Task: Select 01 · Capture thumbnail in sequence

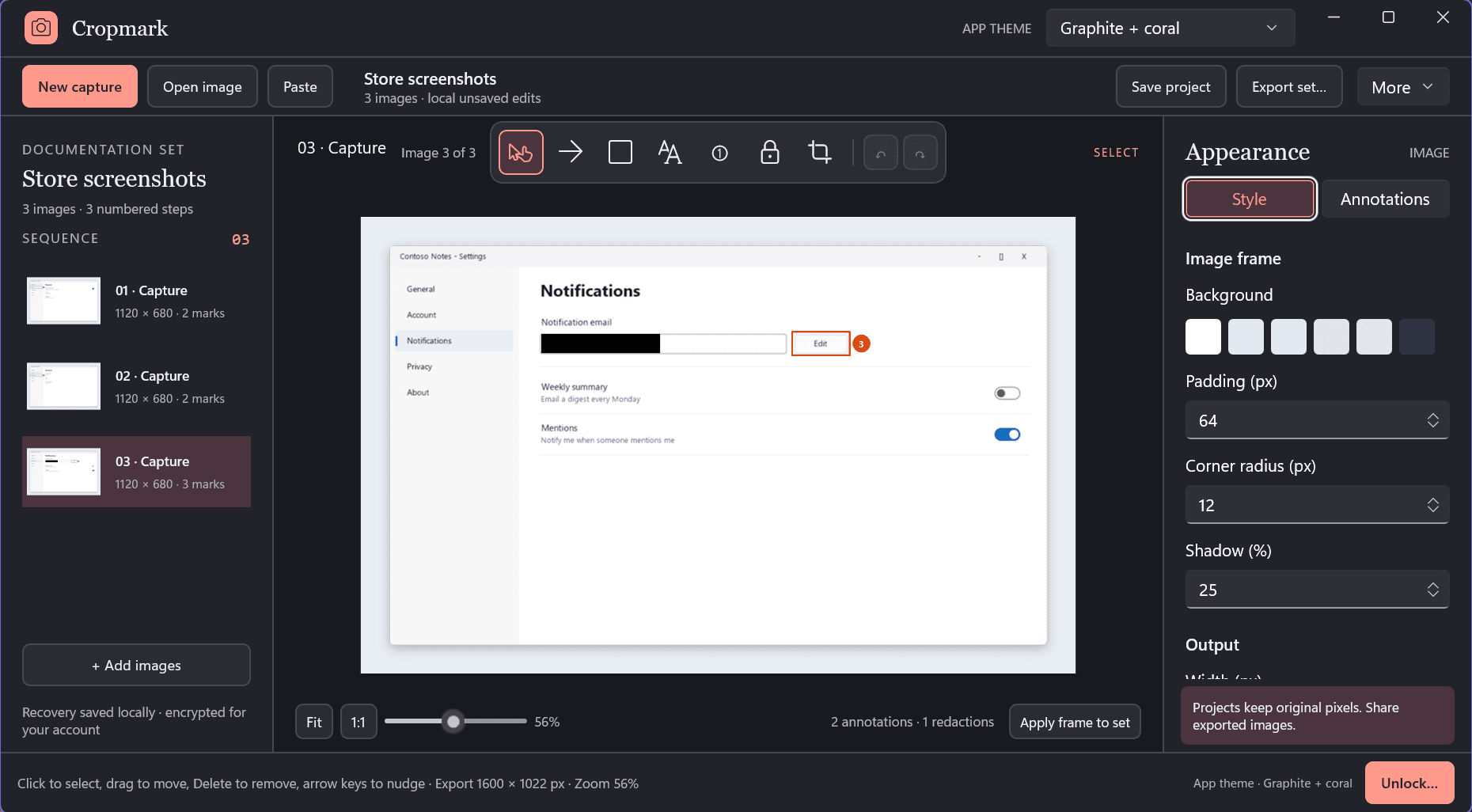Action: click(63, 301)
